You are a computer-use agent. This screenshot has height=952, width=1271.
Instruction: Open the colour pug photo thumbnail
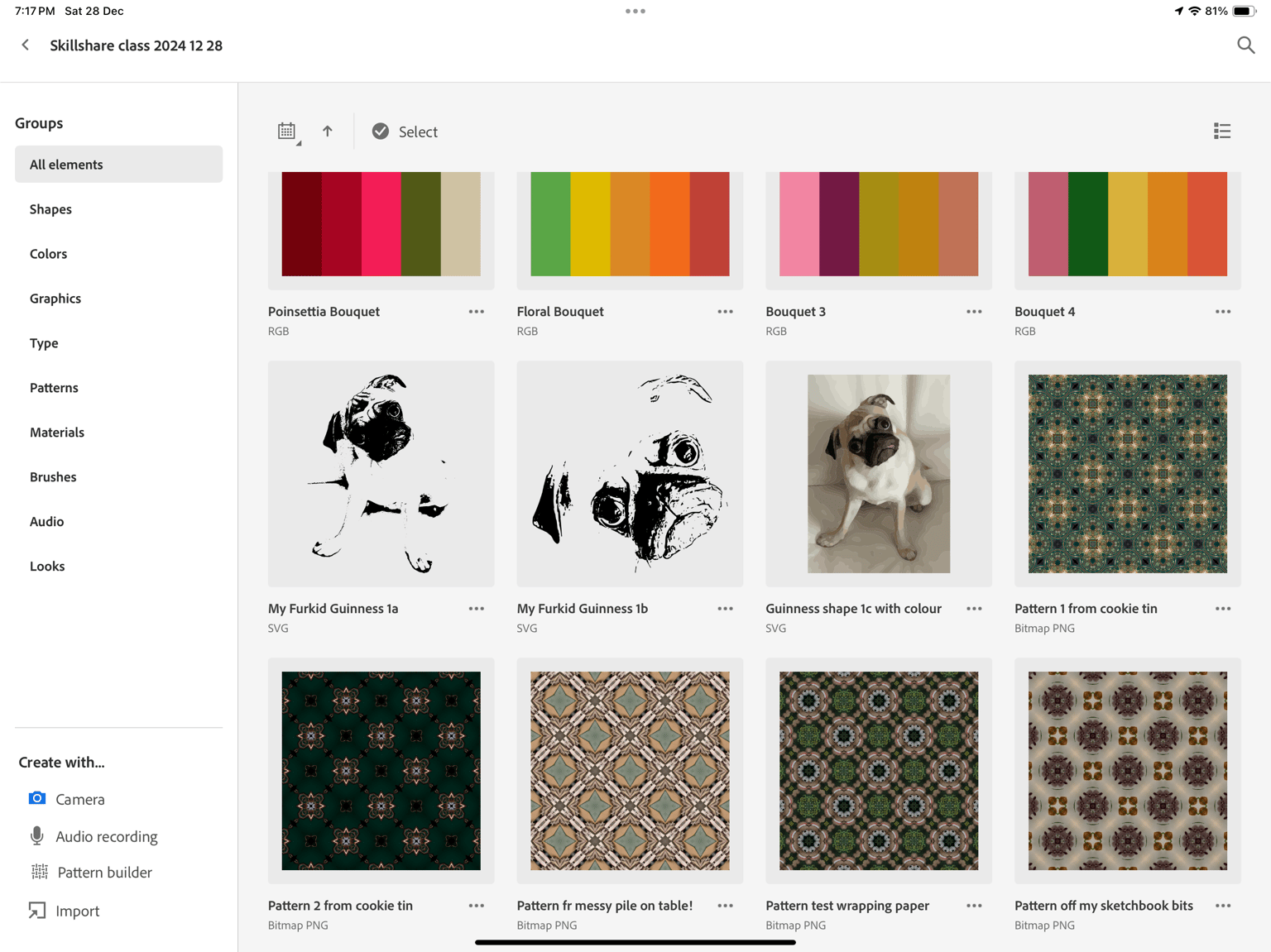pyautogui.click(x=879, y=474)
